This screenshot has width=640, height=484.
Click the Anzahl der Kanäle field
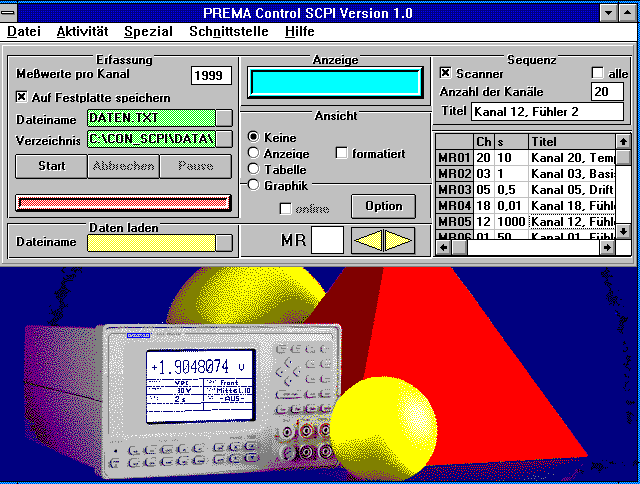click(607, 91)
